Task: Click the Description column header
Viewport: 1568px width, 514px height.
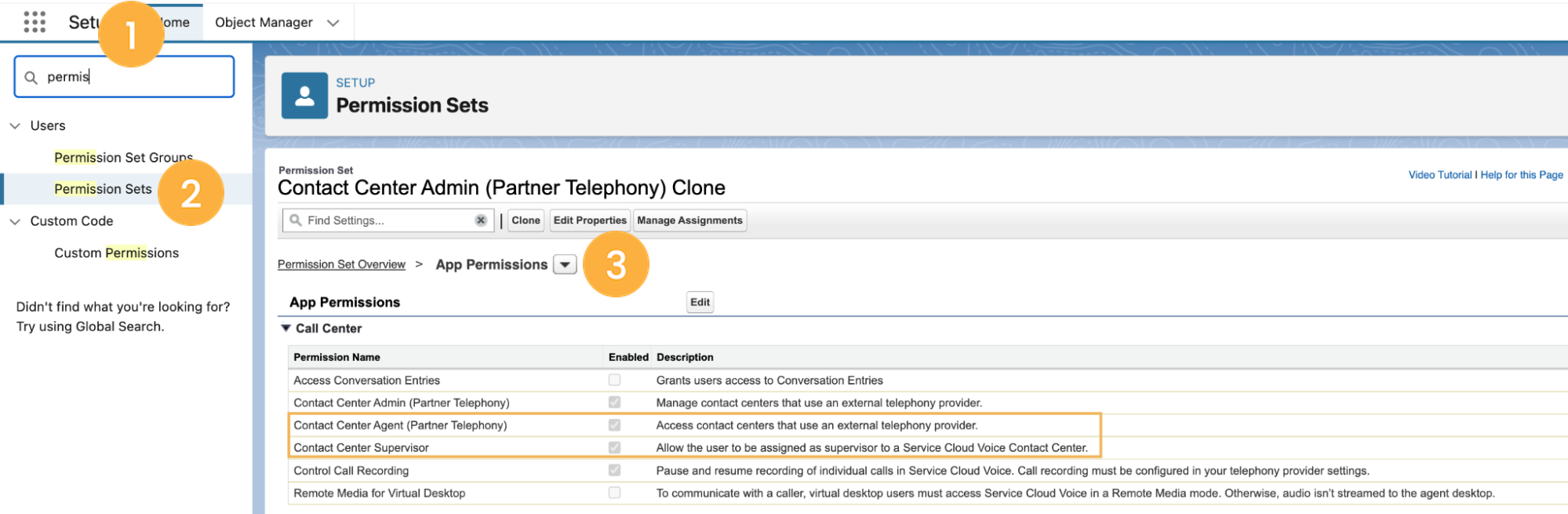Action: point(685,357)
